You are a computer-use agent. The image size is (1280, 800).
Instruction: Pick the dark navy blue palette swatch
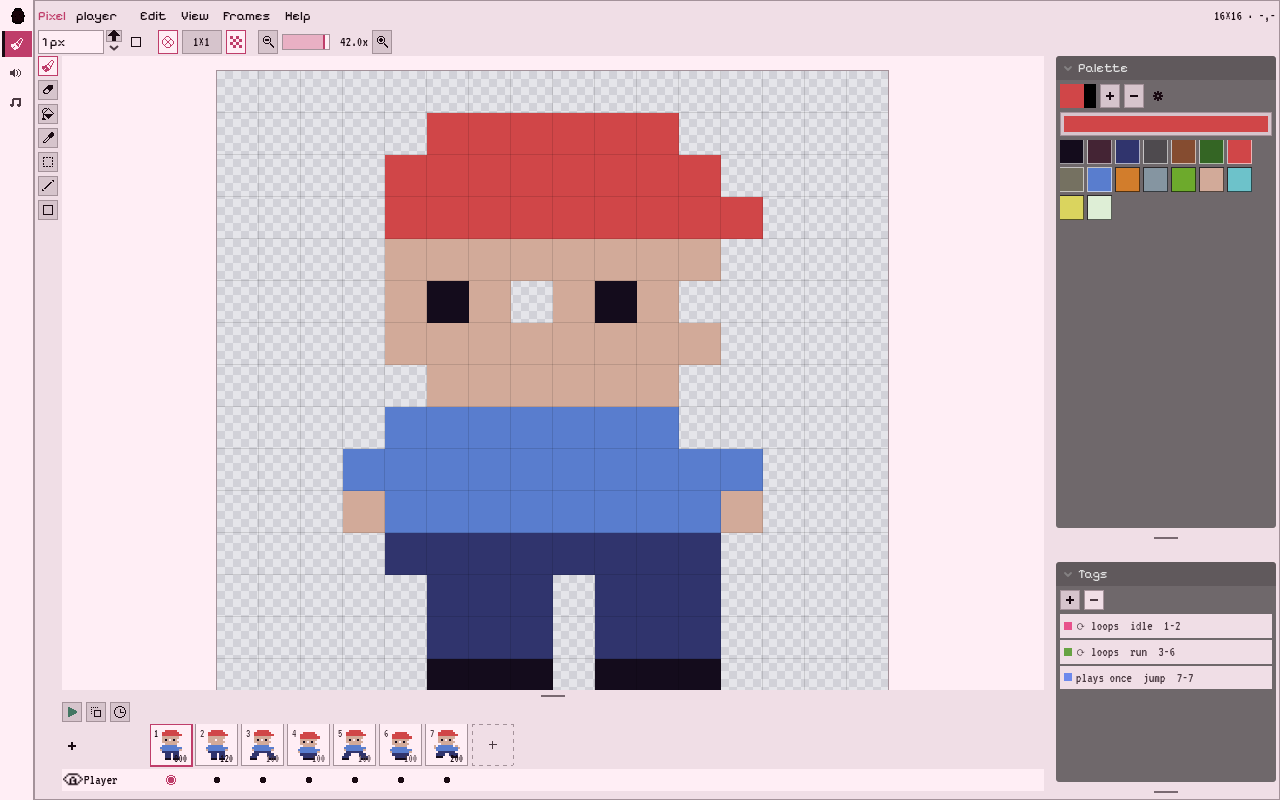pyautogui.click(x=1128, y=152)
